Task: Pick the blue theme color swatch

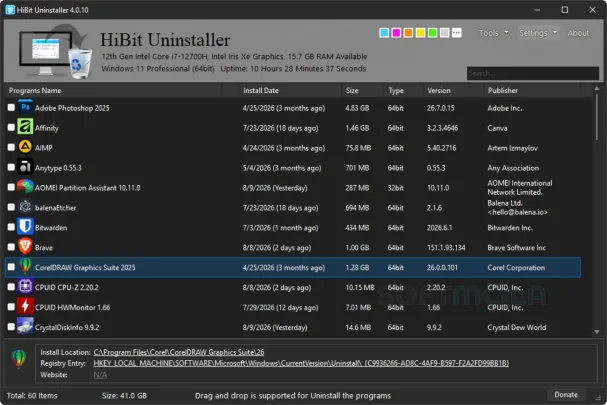Action: click(x=384, y=33)
